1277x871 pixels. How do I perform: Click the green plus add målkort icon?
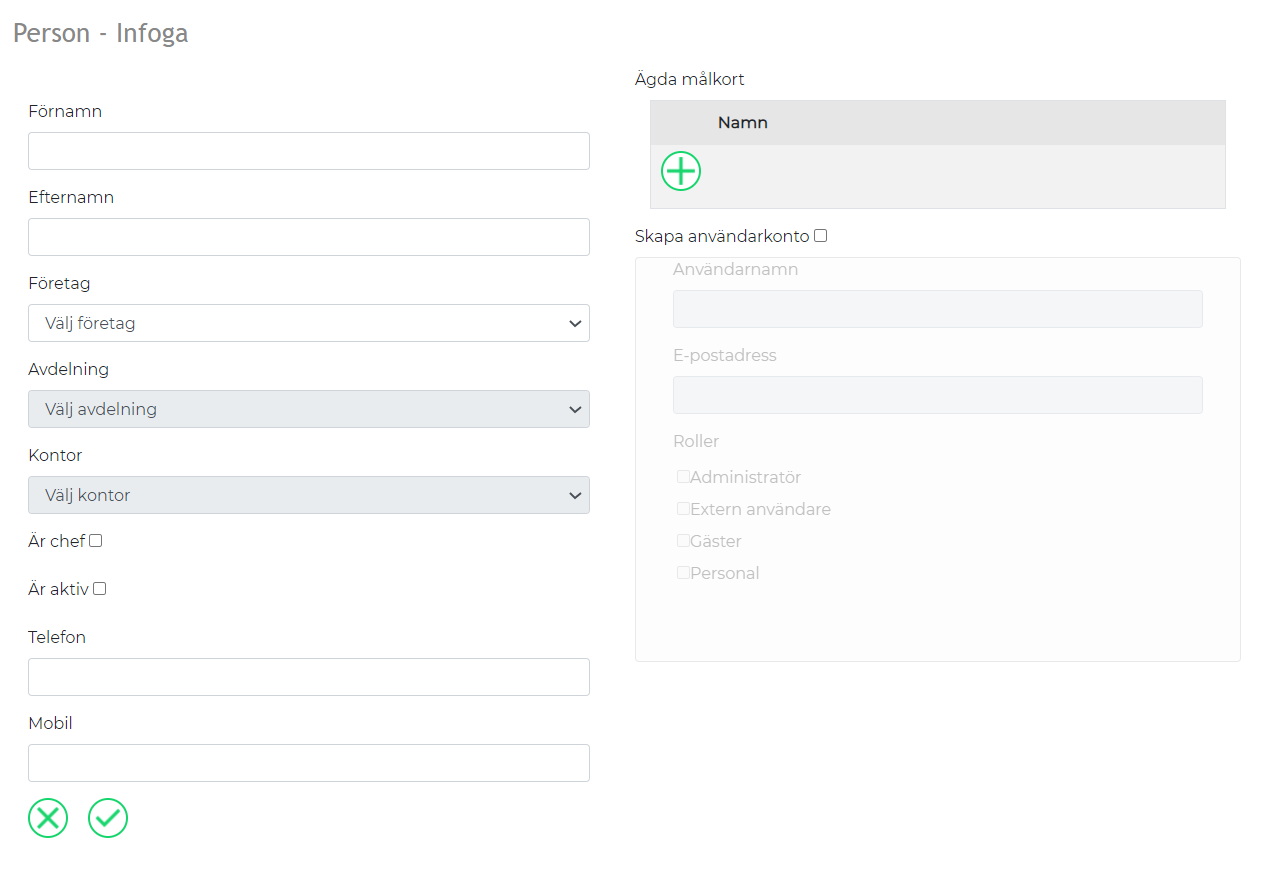pos(681,171)
